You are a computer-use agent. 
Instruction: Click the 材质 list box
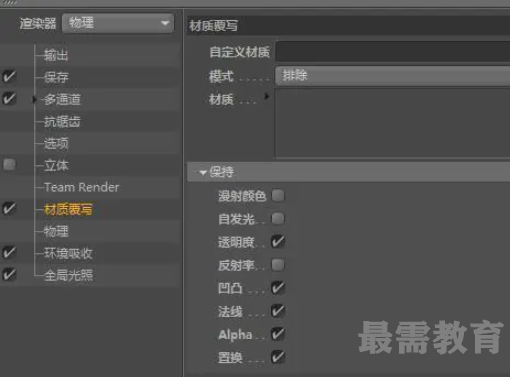[392, 123]
